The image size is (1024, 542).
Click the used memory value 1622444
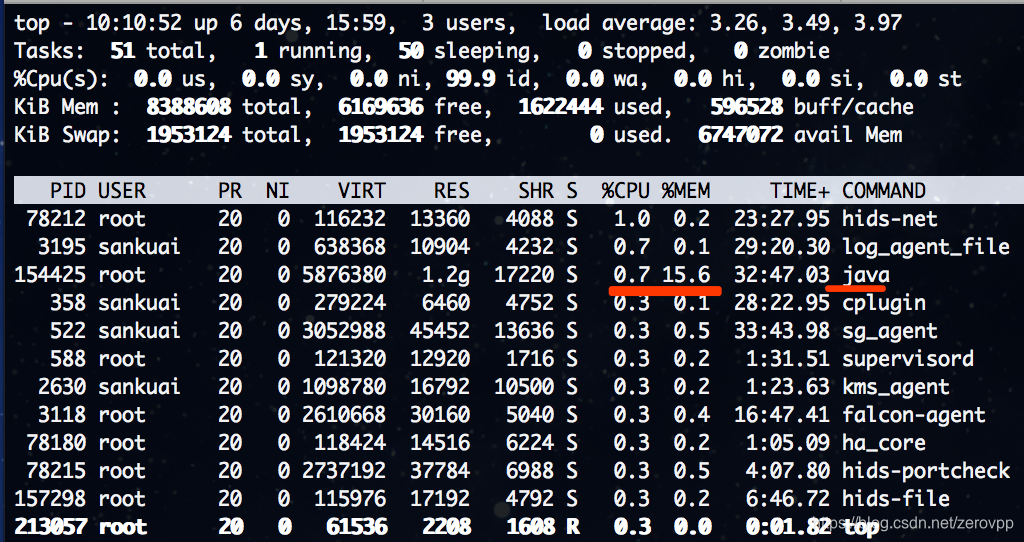pyautogui.click(x=560, y=107)
